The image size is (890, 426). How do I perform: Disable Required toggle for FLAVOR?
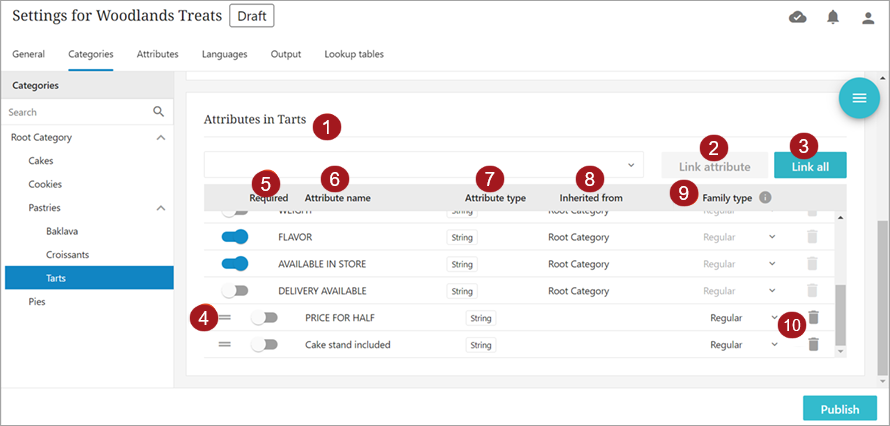(234, 237)
